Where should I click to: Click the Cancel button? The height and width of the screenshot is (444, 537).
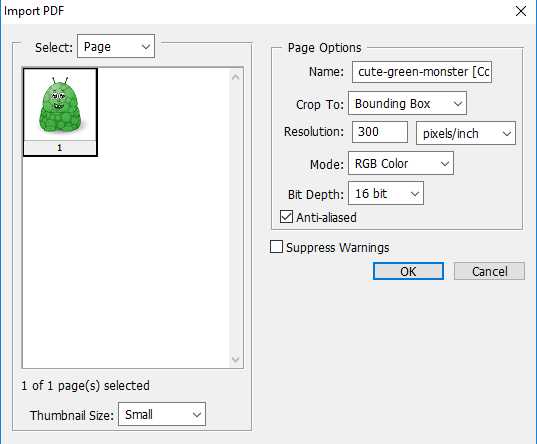click(x=489, y=271)
